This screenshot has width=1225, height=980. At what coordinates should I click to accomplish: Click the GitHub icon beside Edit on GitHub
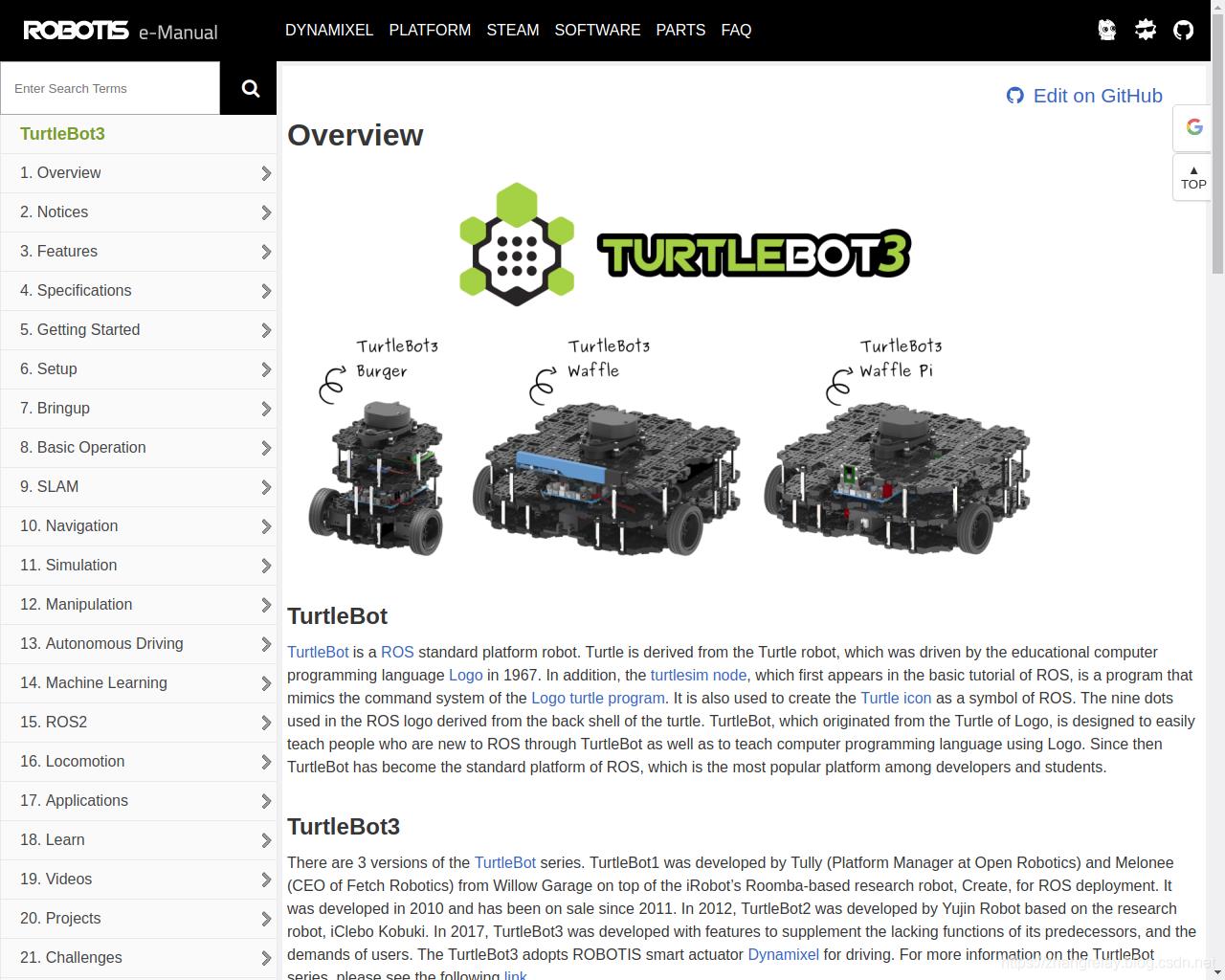[x=1015, y=96]
